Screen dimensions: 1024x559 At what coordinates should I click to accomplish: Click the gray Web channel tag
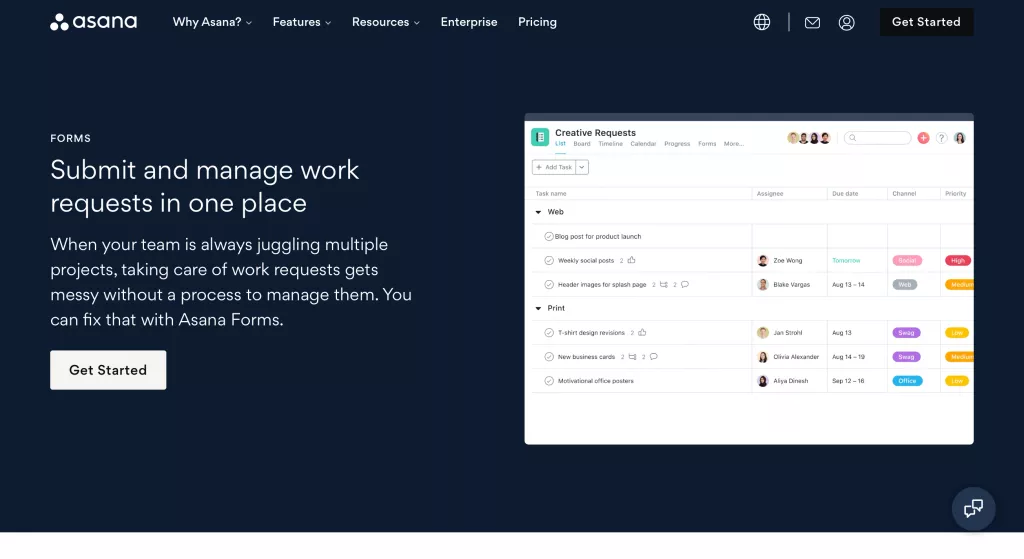[904, 285]
